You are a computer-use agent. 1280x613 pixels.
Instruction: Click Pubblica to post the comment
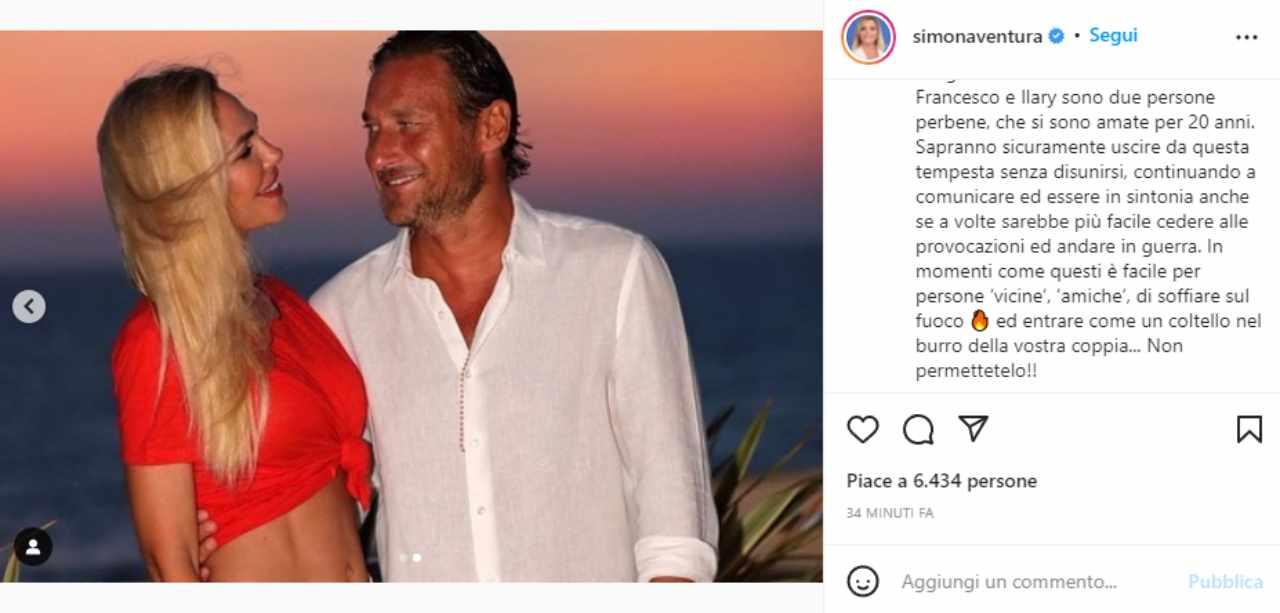pyautogui.click(x=1225, y=581)
